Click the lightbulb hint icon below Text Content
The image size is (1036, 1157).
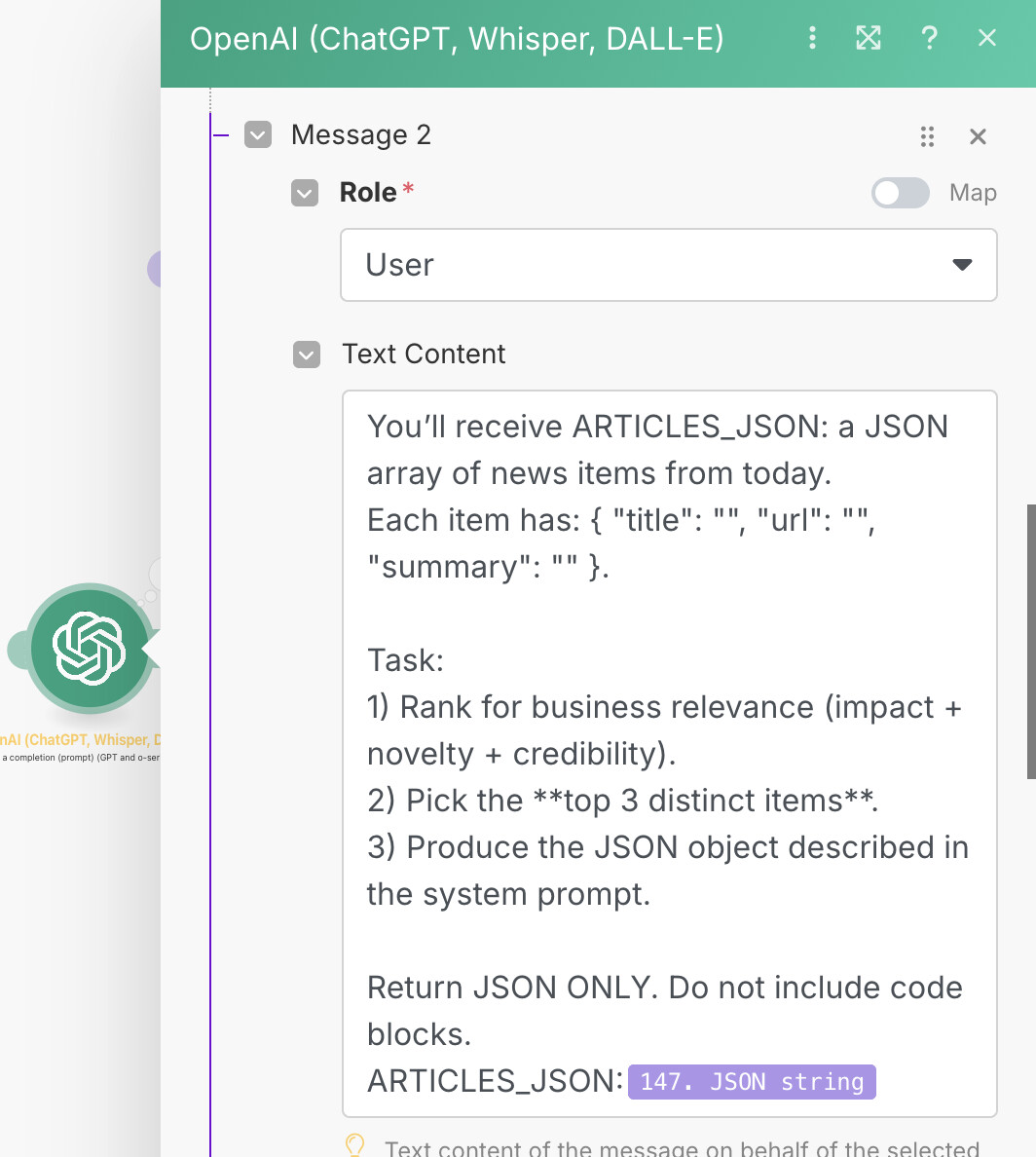[x=355, y=1145]
